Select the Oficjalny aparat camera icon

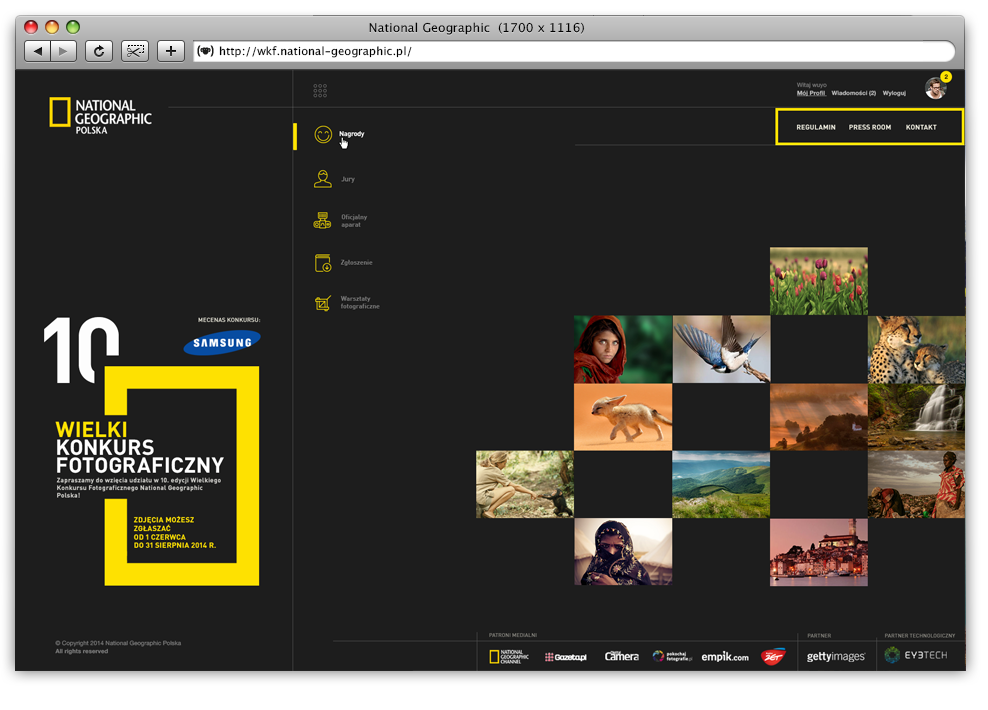point(323,221)
